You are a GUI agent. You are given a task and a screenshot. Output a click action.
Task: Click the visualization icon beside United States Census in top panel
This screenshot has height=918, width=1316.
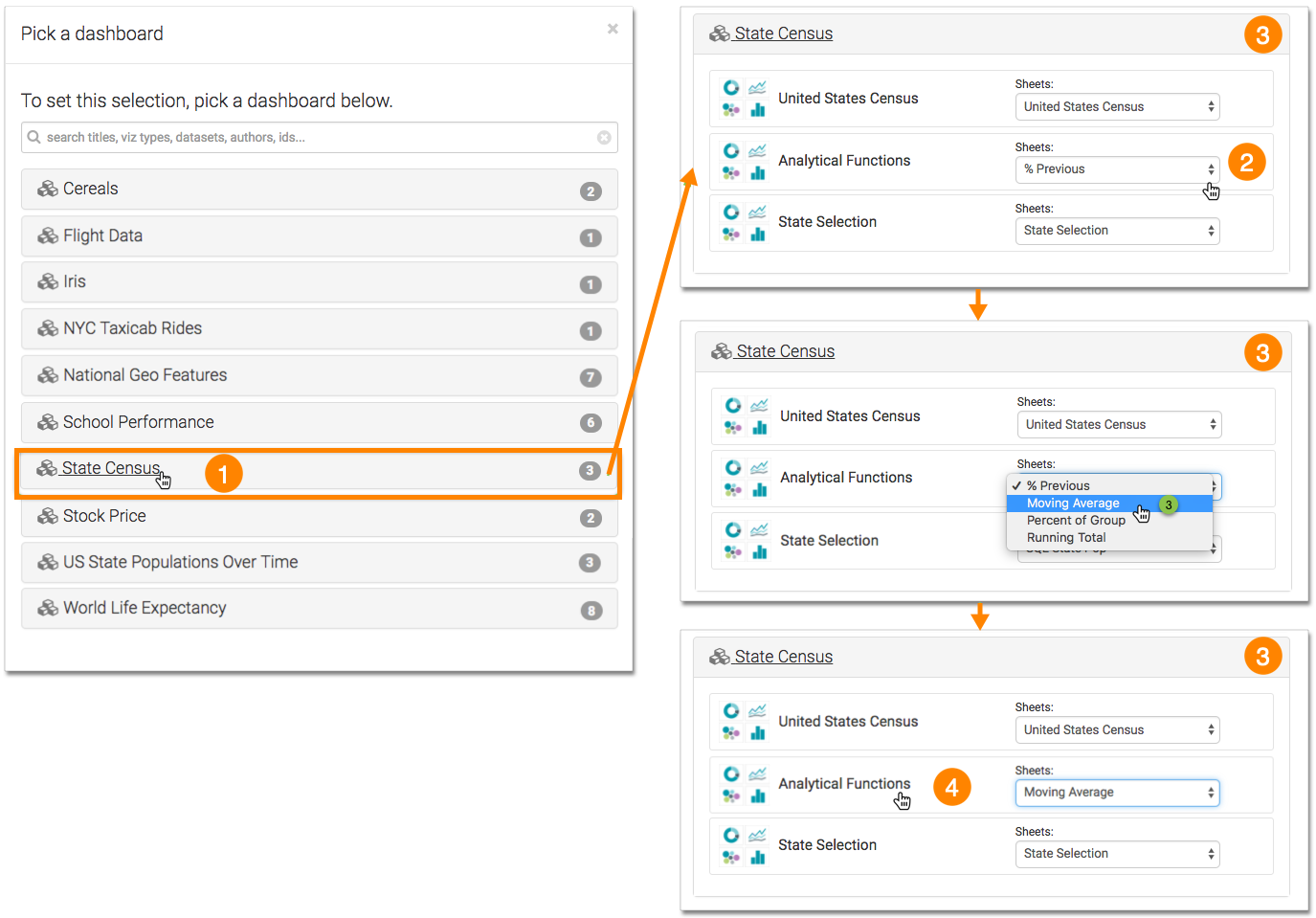pos(744,99)
